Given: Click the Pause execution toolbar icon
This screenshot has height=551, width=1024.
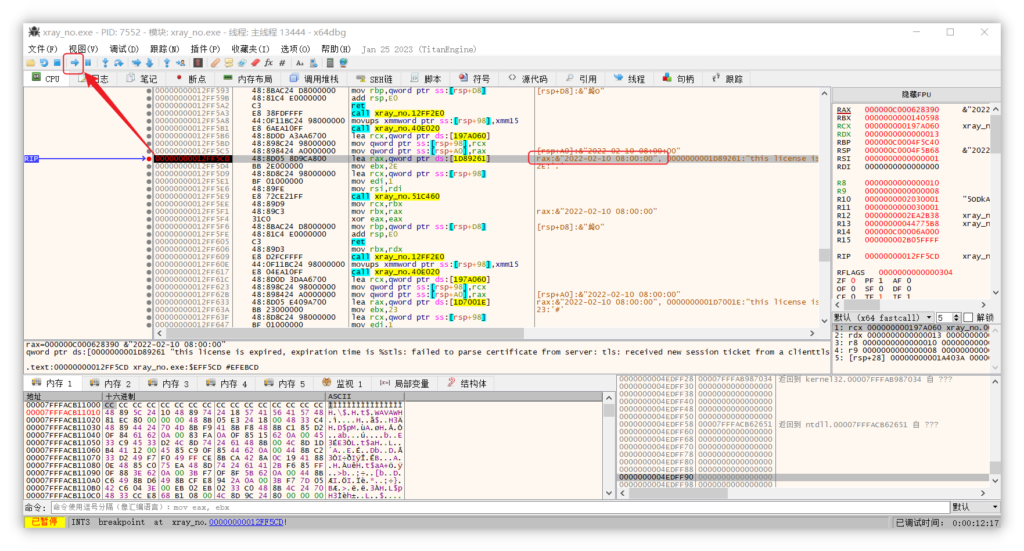Looking at the screenshot, I should [x=88, y=63].
